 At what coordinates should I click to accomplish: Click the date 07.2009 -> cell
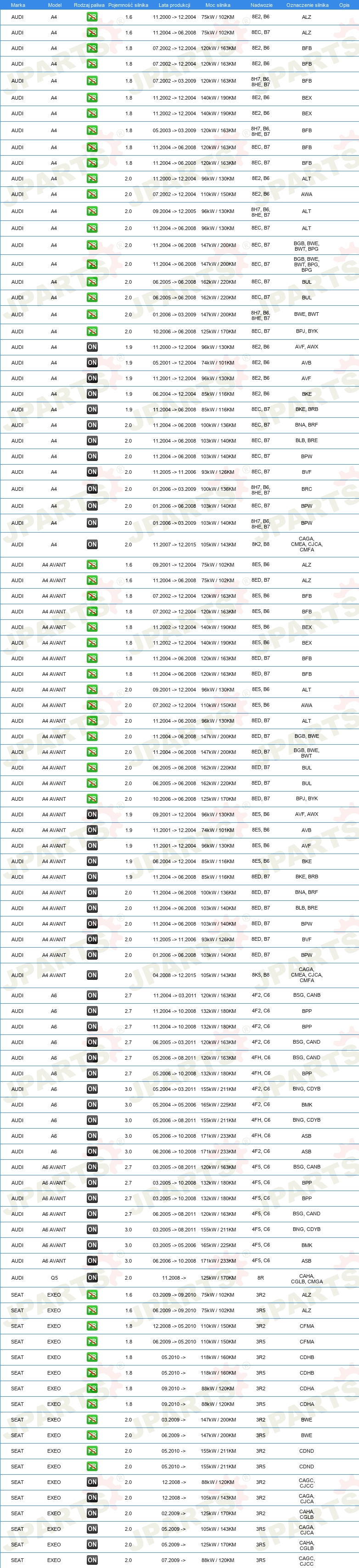(x=174, y=1559)
